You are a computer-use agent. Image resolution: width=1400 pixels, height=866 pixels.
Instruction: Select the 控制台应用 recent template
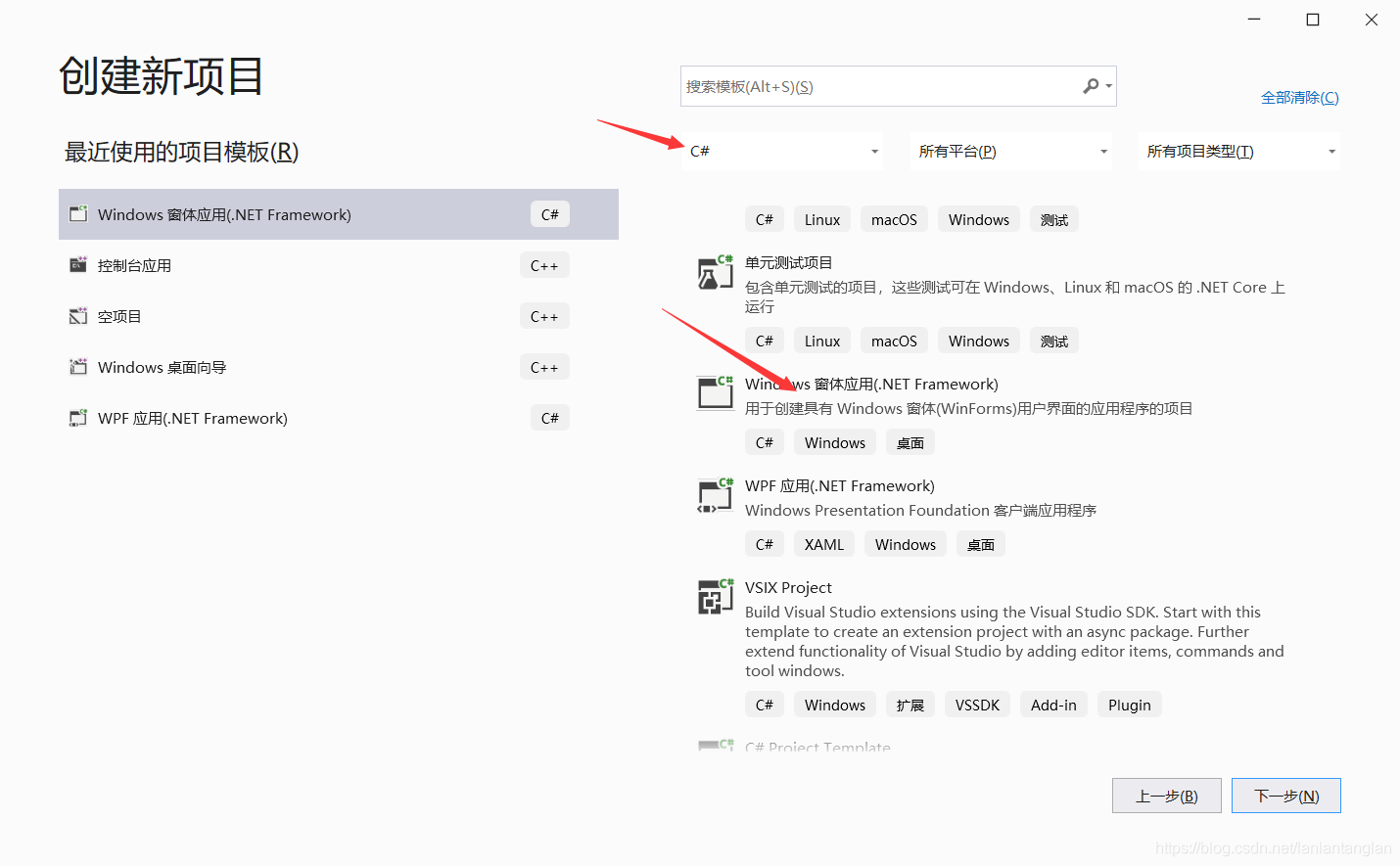339,265
